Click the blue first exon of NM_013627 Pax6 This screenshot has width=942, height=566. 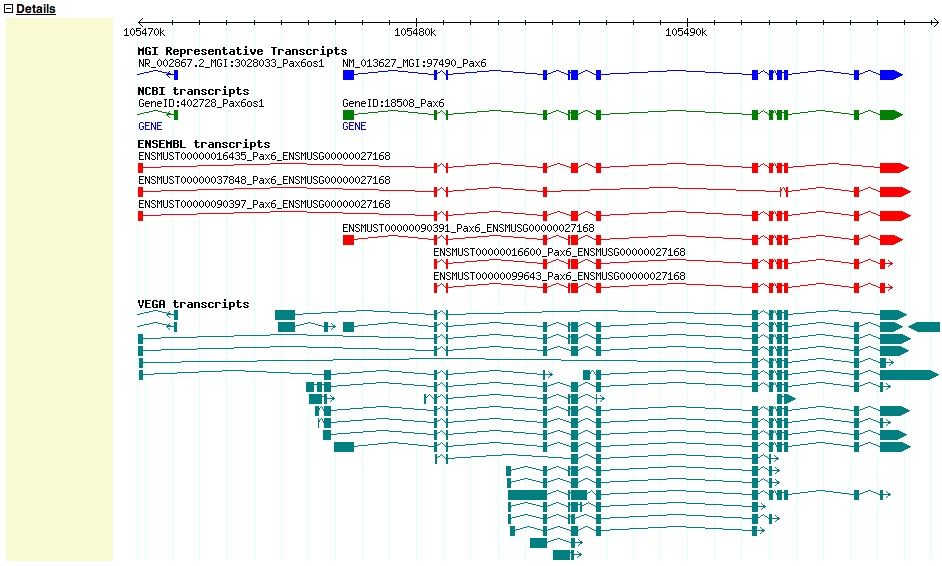click(x=348, y=75)
